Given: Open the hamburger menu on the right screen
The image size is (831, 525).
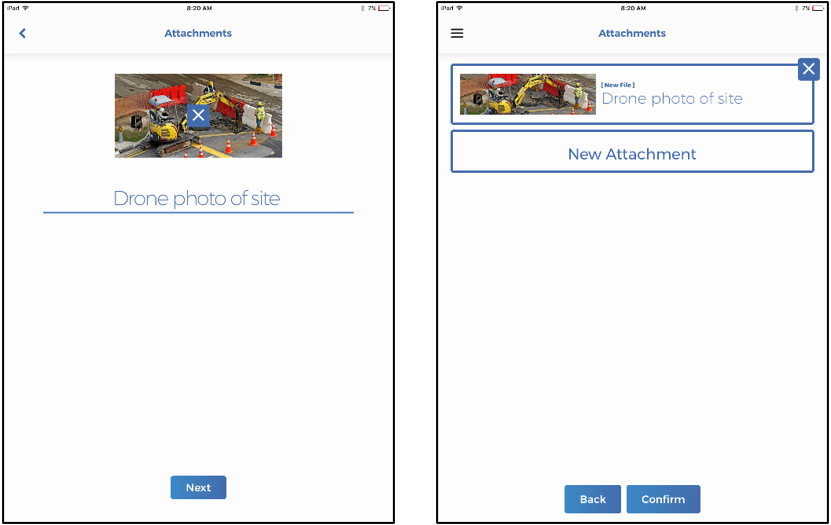Looking at the screenshot, I should pyautogui.click(x=457, y=33).
